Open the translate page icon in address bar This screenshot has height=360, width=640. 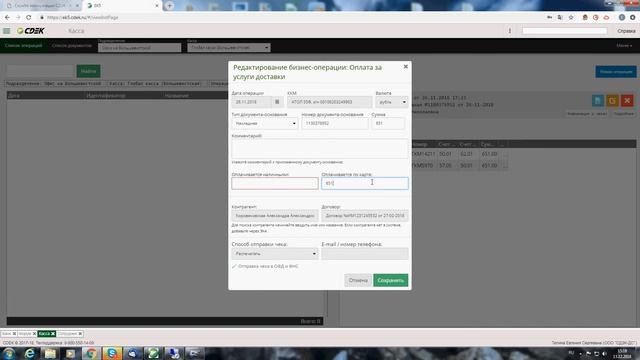coord(560,18)
